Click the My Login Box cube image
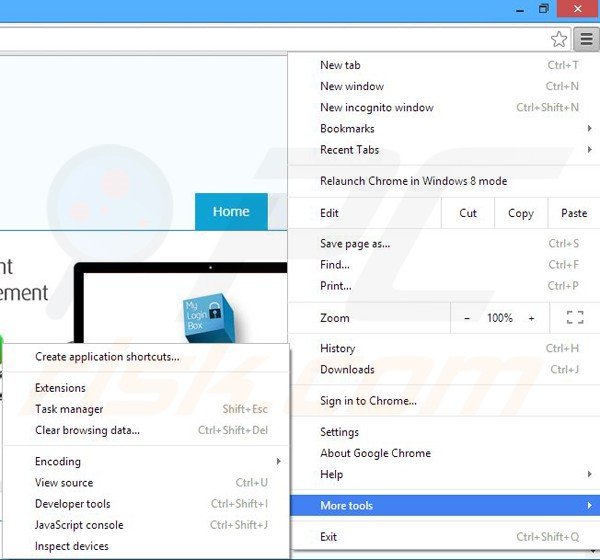This screenshot has height=560, width=600. point(211,318)
